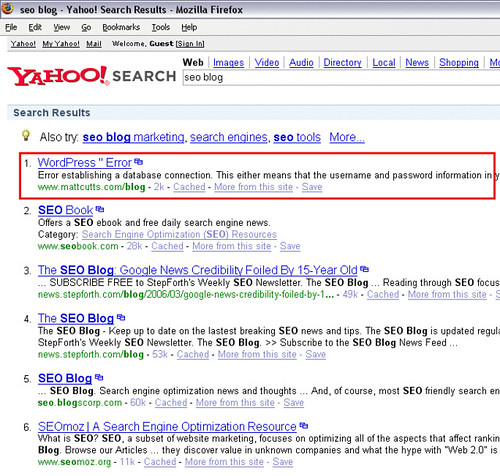Save the seomoz.org result
Image resolution: width=500 pixels, height=476 pixels.
[283, 462]
